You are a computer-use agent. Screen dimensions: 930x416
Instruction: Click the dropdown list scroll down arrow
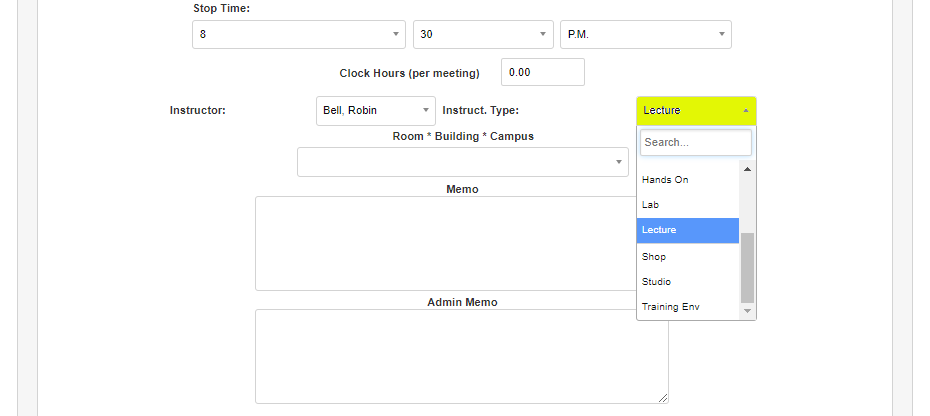pyautogui.click(x=747, y=311)
